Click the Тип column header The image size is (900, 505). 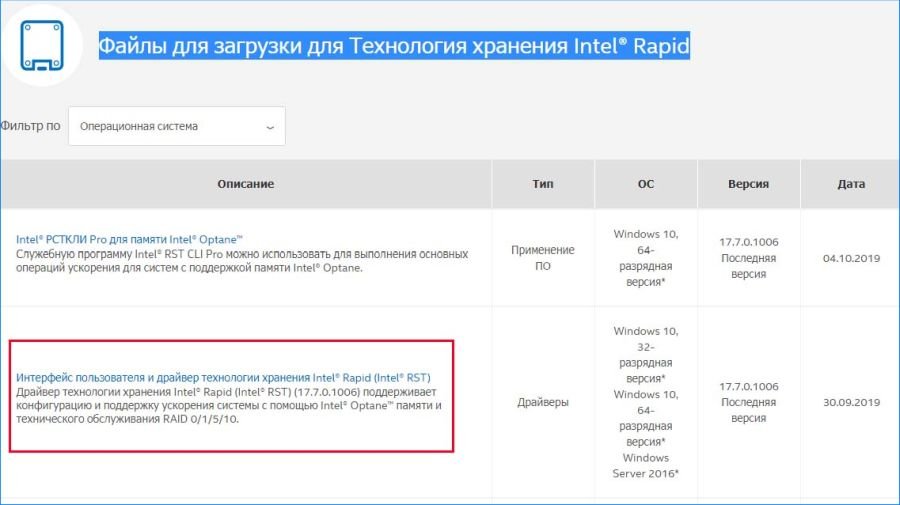pyautogui.click(x=543, y=184)
